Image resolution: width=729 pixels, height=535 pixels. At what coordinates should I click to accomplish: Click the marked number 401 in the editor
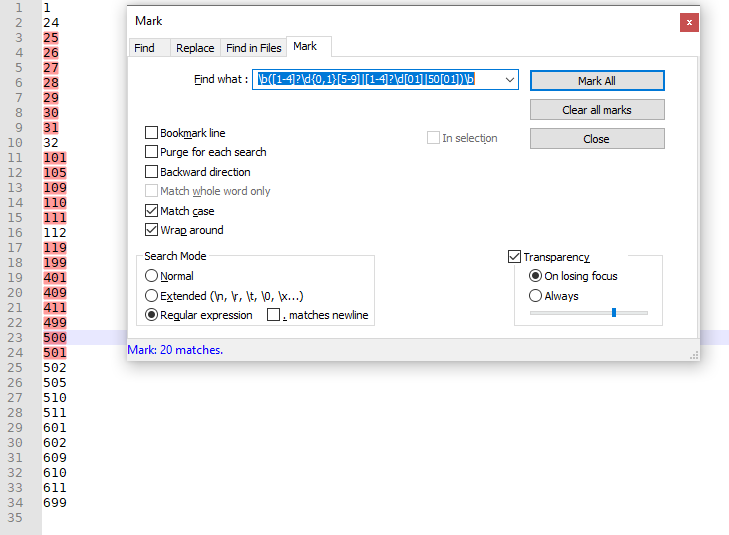55,277
